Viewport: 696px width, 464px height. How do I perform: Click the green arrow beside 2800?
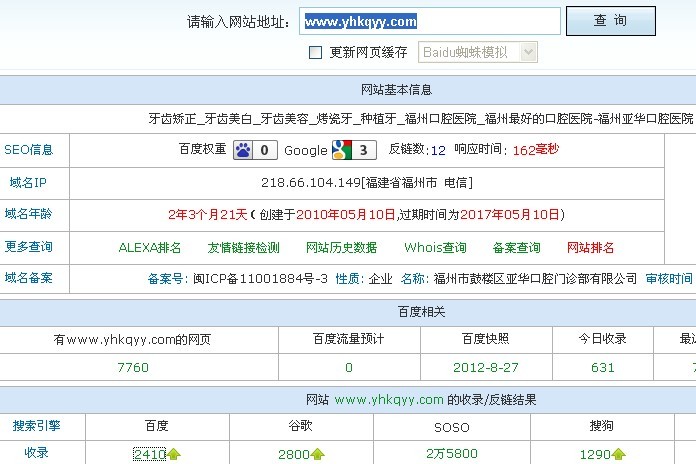318,454
